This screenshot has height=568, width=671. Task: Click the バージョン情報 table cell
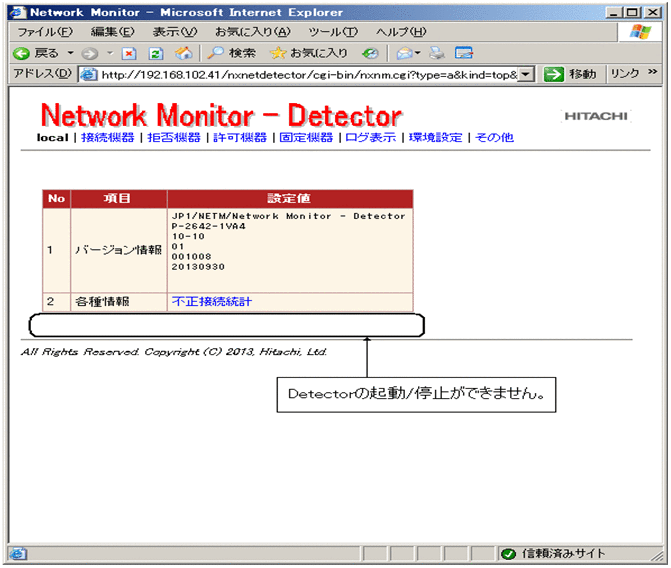coord(119,250)
